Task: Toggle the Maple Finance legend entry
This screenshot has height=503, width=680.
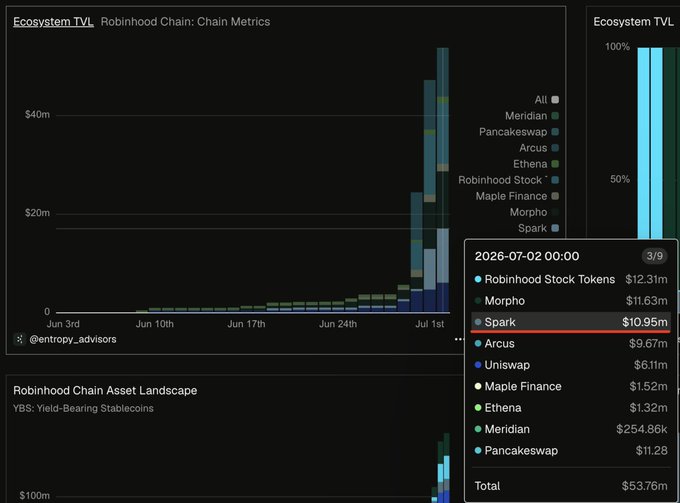Action: click(x=517, y=196)
